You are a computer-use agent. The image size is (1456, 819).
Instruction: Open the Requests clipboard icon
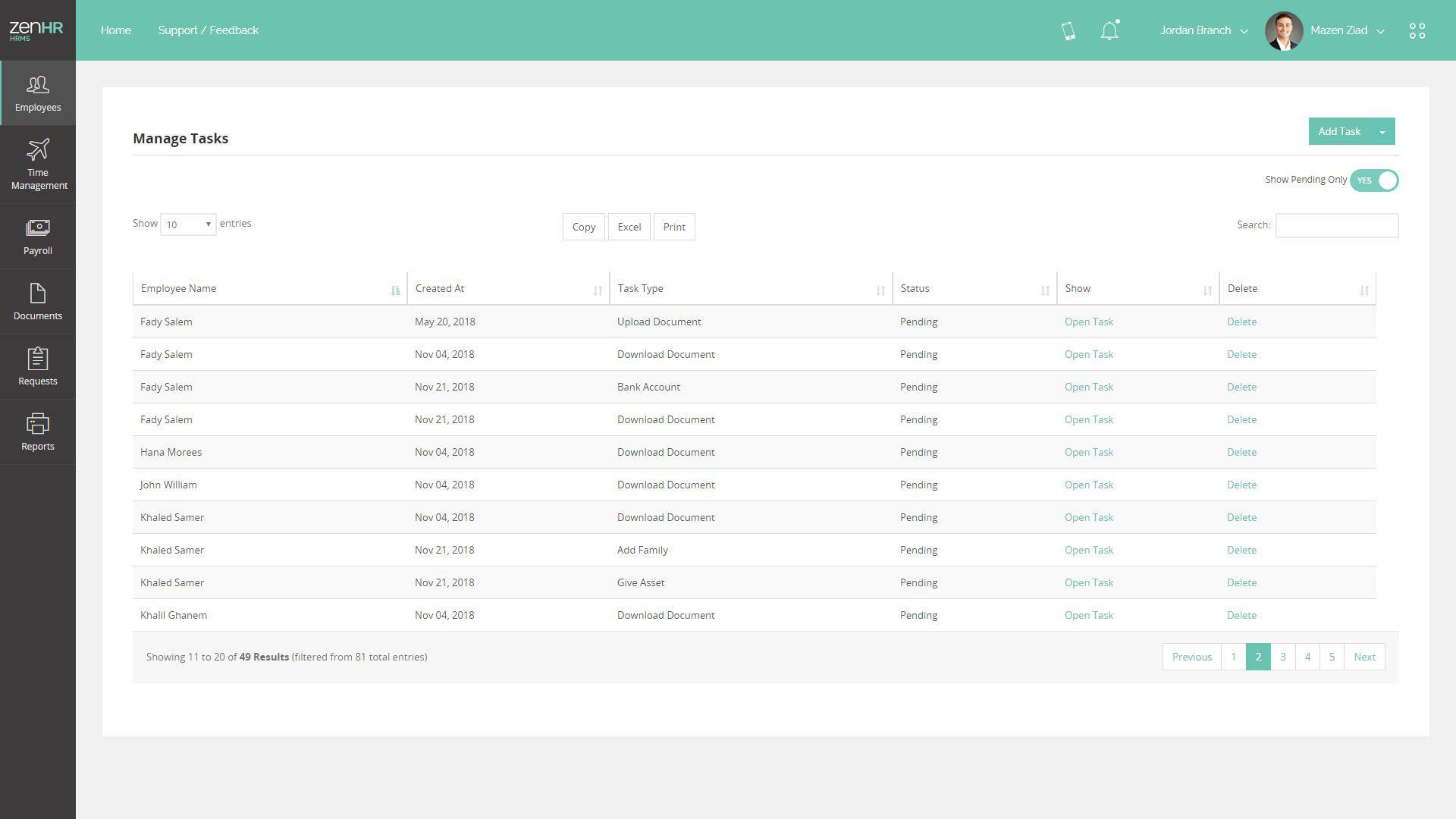(x=37, y=359)
